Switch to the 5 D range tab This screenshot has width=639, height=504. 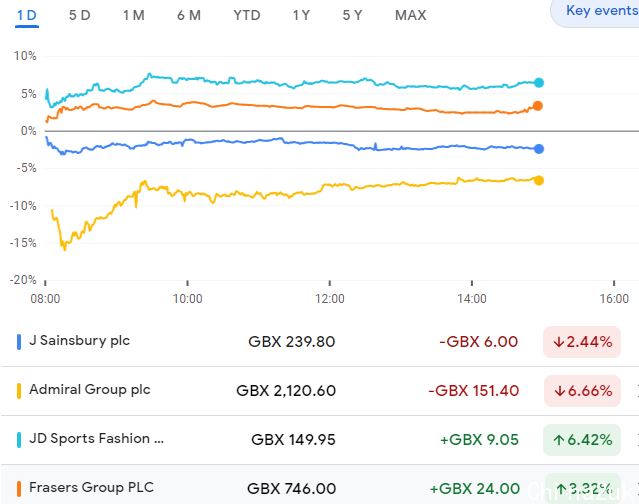pos(79,15)
